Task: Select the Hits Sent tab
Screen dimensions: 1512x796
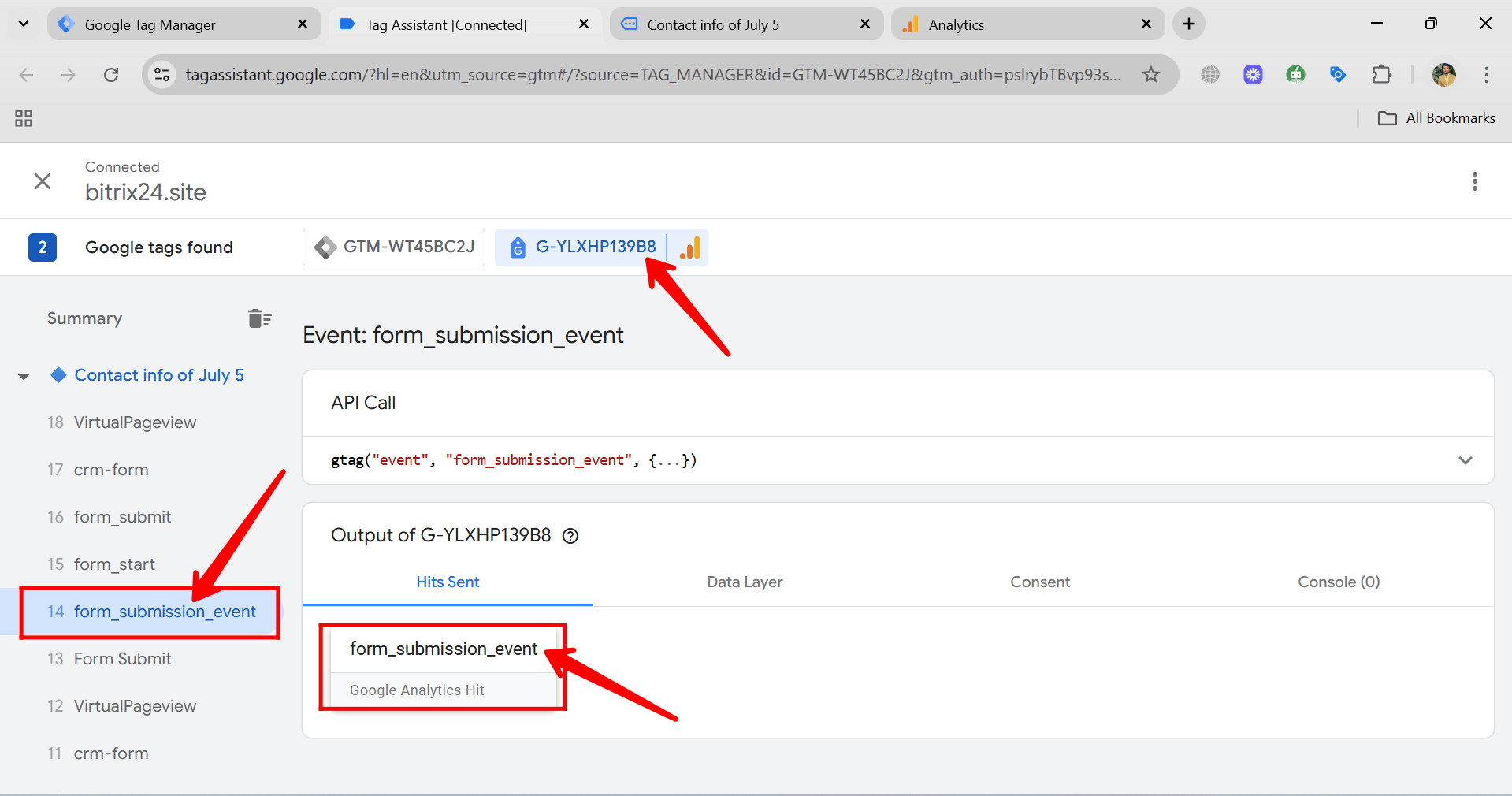Action: [448, 582]
